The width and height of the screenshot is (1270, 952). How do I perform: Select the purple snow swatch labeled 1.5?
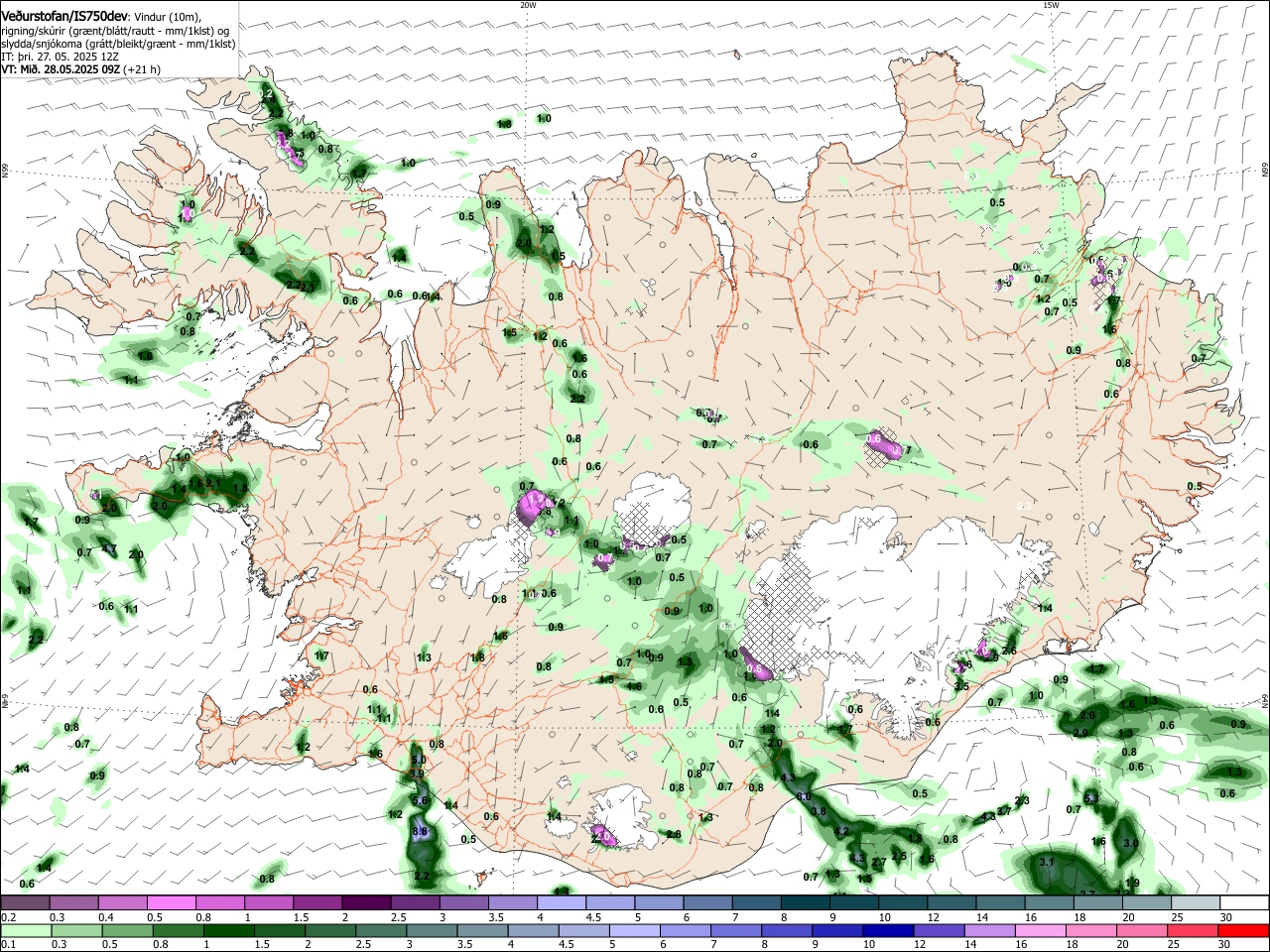point(317,903)
